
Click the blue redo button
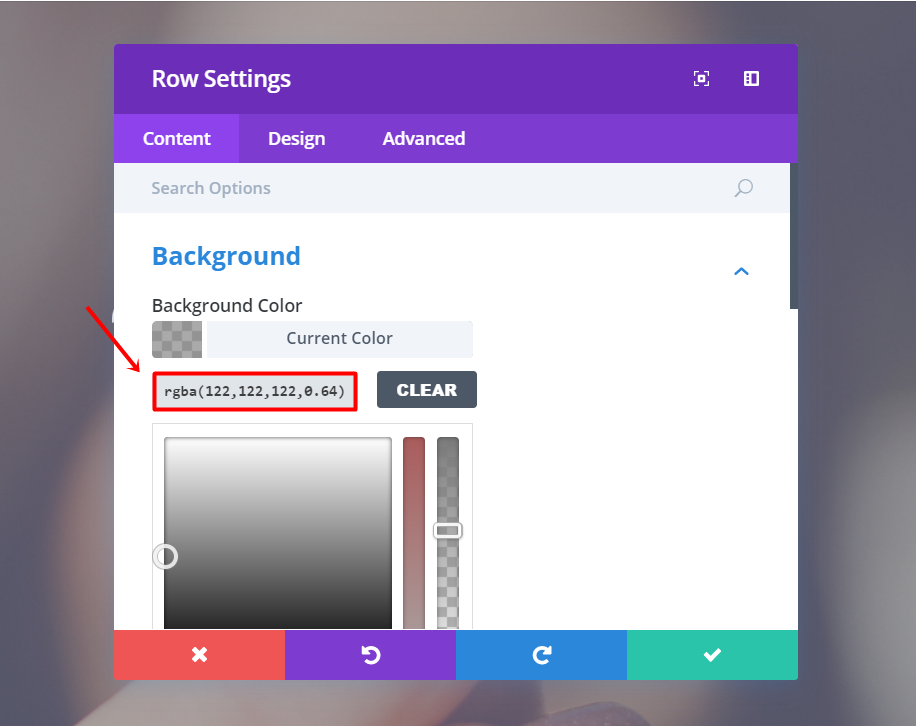[x=542, y=655]
